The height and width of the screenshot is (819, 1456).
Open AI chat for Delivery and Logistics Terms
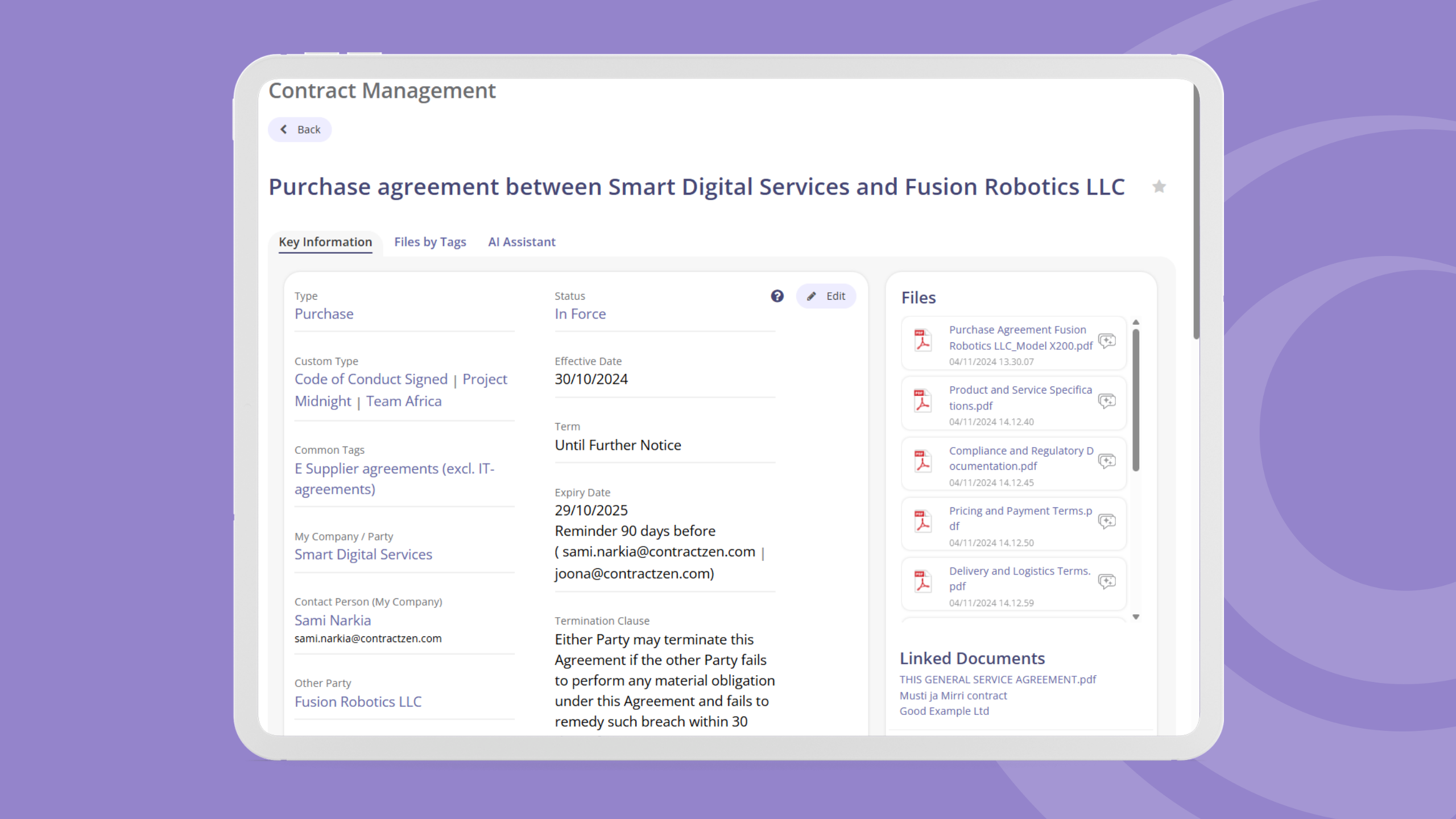click(x=1106, y=582)
